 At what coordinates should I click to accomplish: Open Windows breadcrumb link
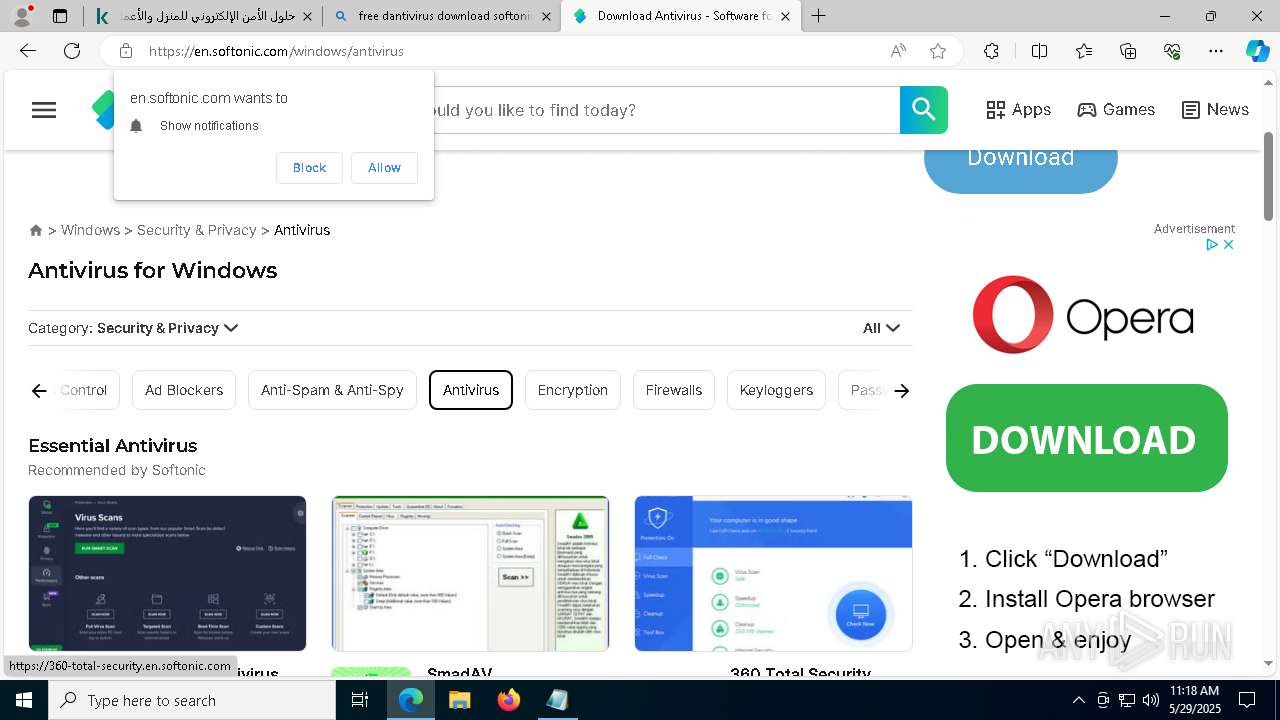pos(90,230)
